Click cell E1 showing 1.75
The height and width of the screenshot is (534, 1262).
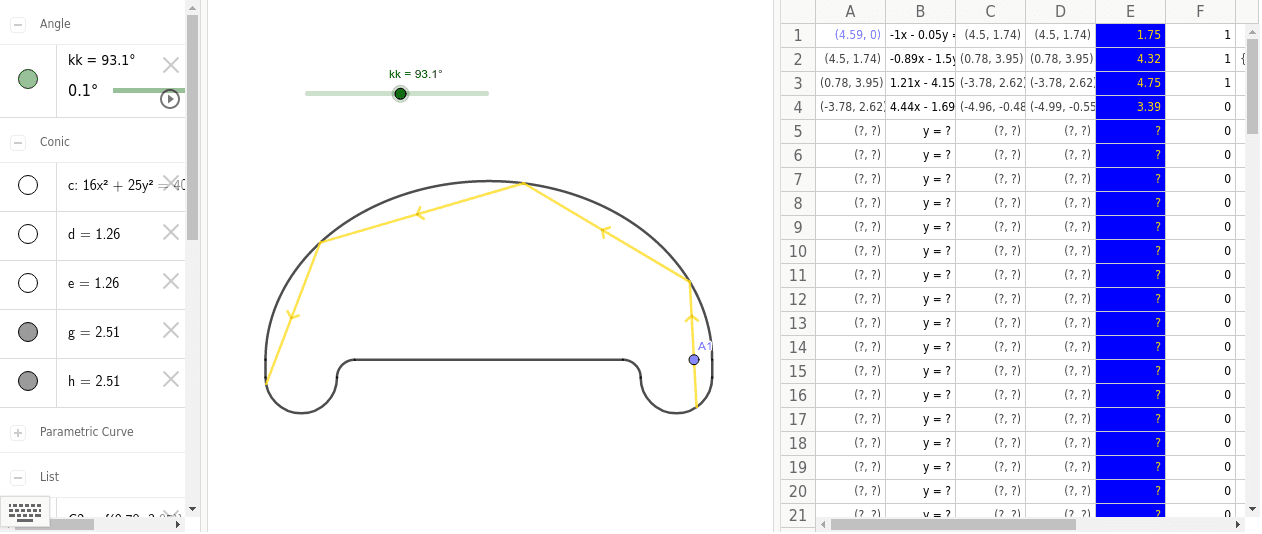point(1130,35)
